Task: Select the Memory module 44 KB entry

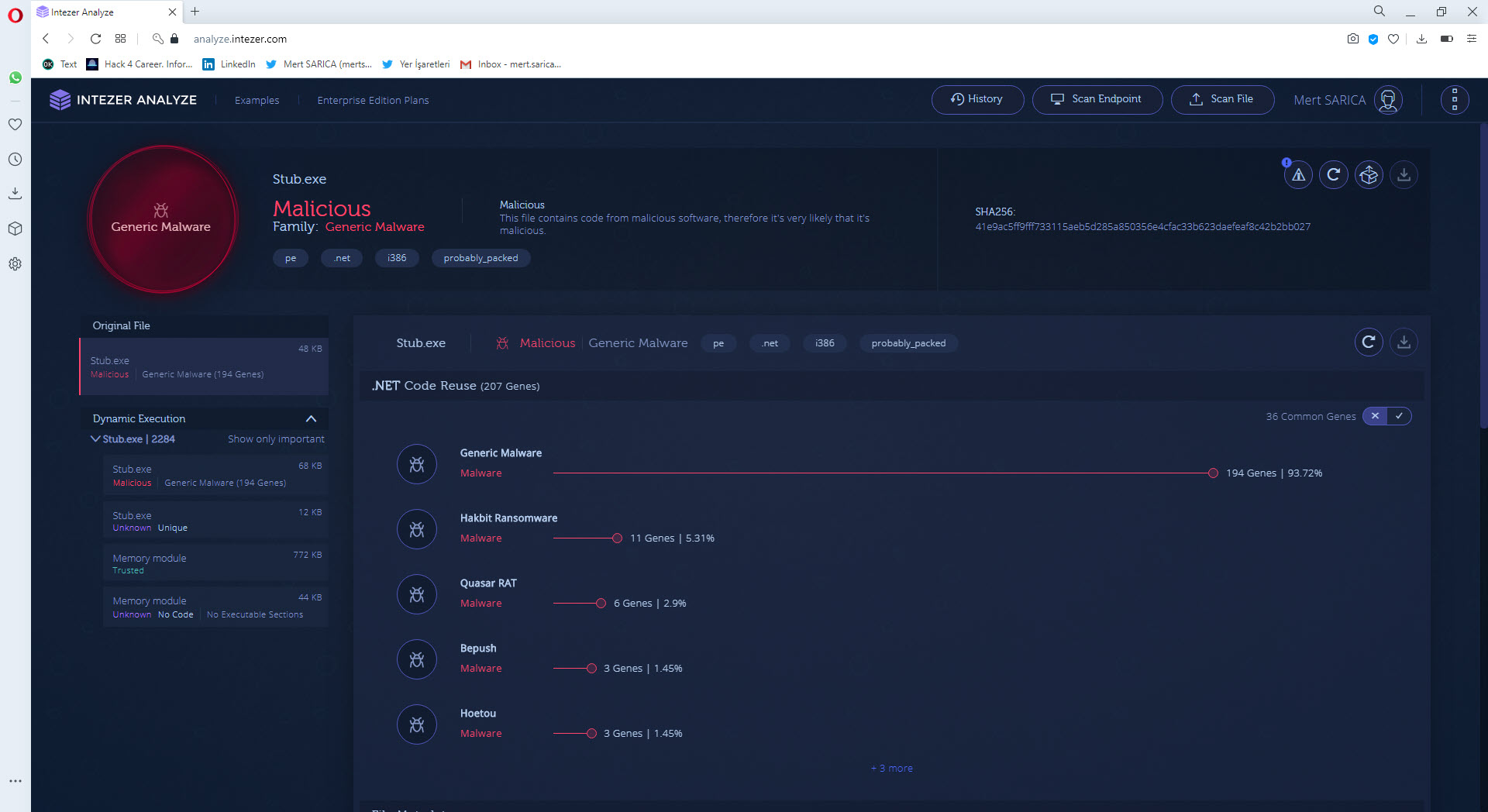Action: [x=215, y=607]
